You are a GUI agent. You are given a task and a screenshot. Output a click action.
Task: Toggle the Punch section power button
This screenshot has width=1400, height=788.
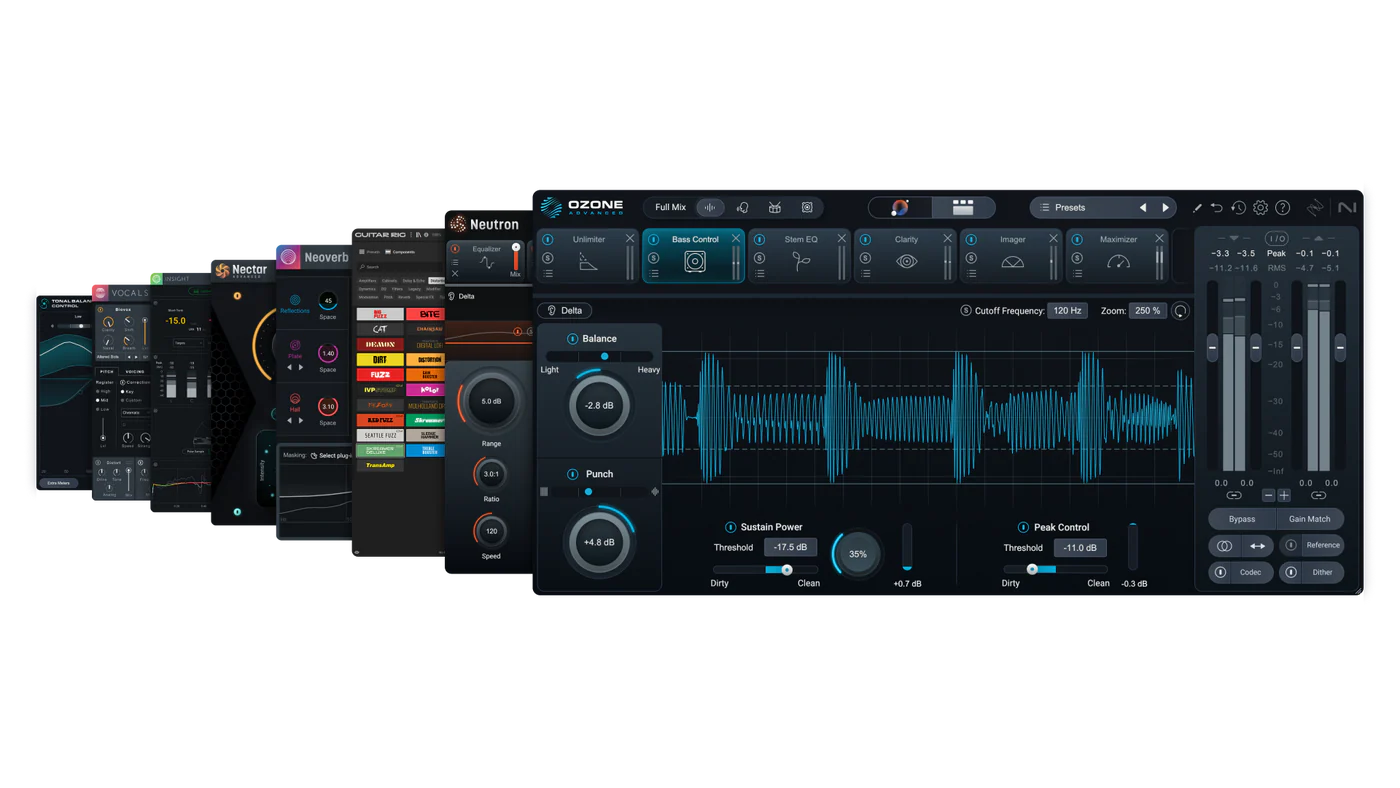pos(573,474)
